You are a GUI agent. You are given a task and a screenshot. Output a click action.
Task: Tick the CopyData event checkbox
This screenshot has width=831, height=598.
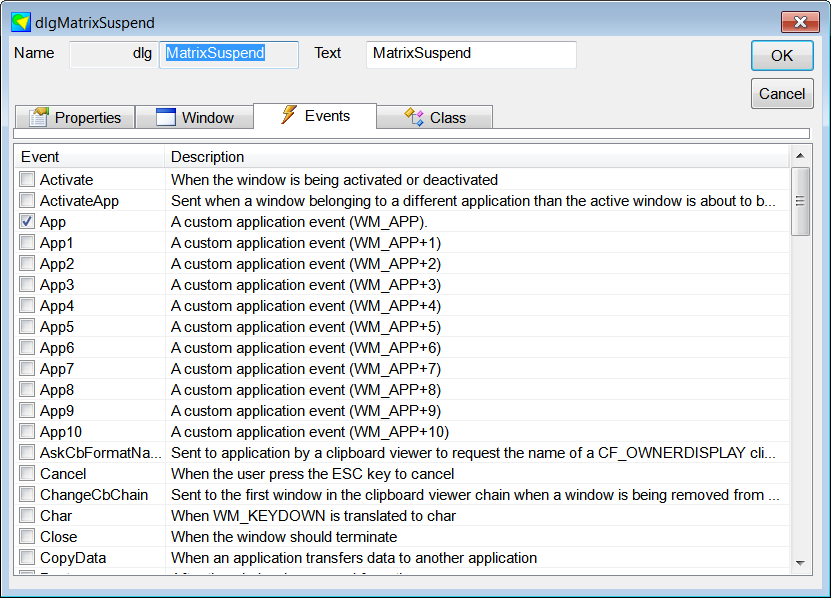click(x=27, y=558)
